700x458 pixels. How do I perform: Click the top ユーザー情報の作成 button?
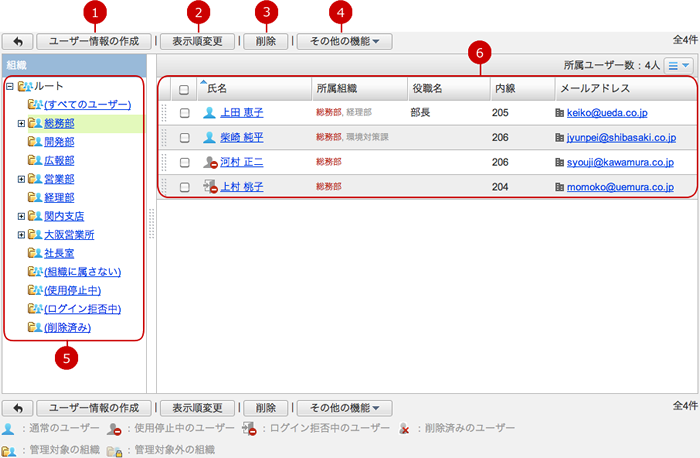[94, 42]
